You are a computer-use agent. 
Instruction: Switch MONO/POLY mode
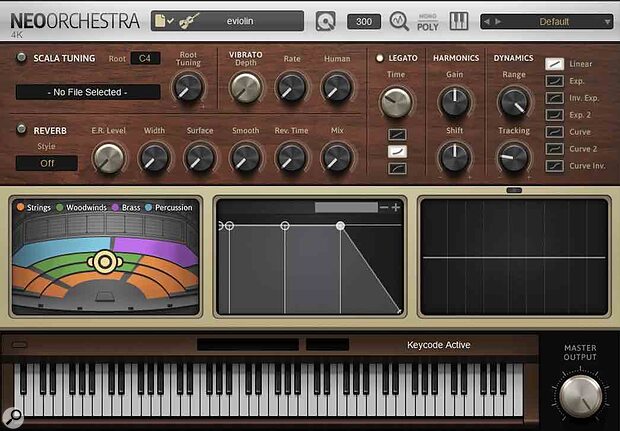tap(428, 23)
